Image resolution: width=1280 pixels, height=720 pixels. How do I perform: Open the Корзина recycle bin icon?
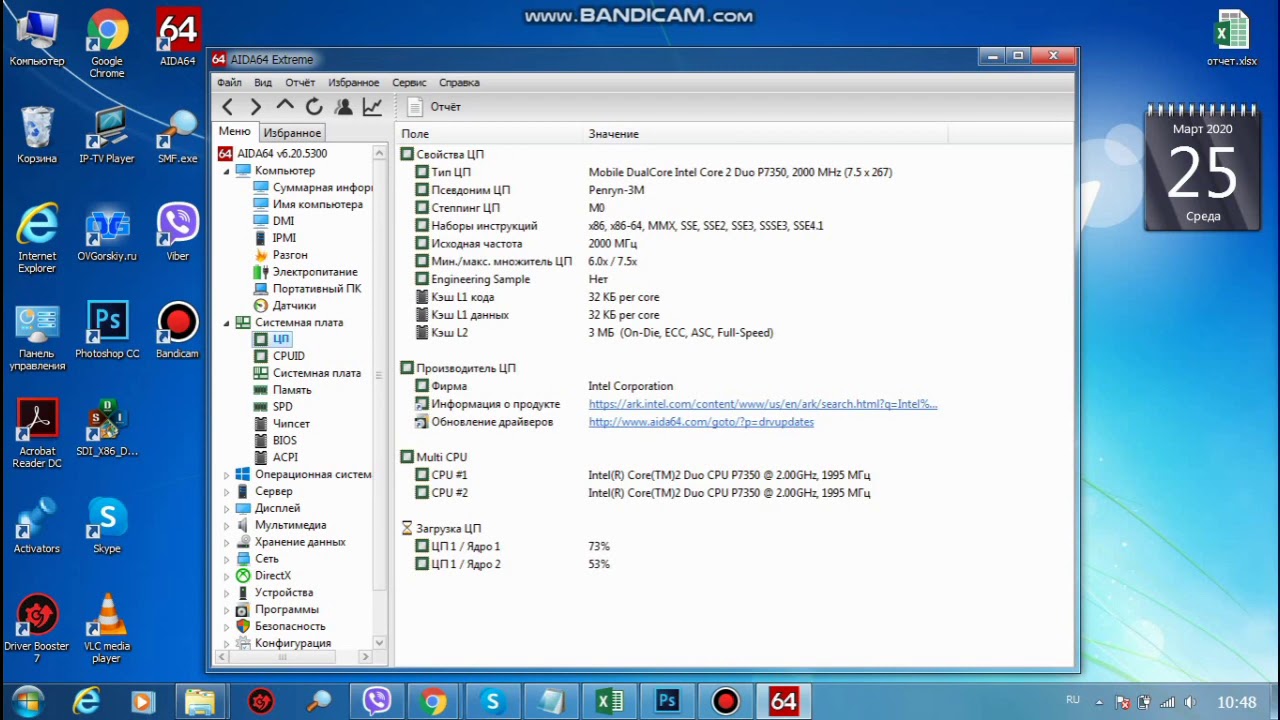[37, 135]
